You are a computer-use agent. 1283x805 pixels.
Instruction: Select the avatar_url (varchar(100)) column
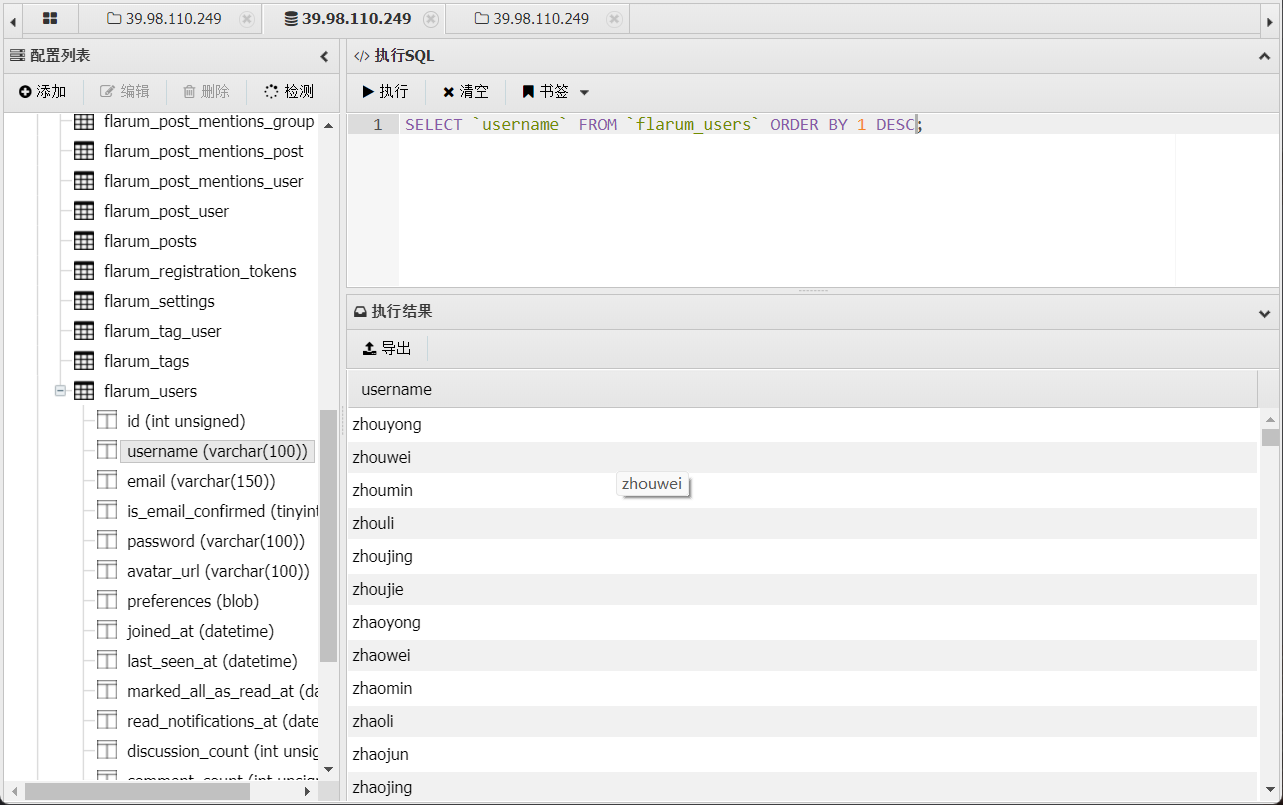218,571
